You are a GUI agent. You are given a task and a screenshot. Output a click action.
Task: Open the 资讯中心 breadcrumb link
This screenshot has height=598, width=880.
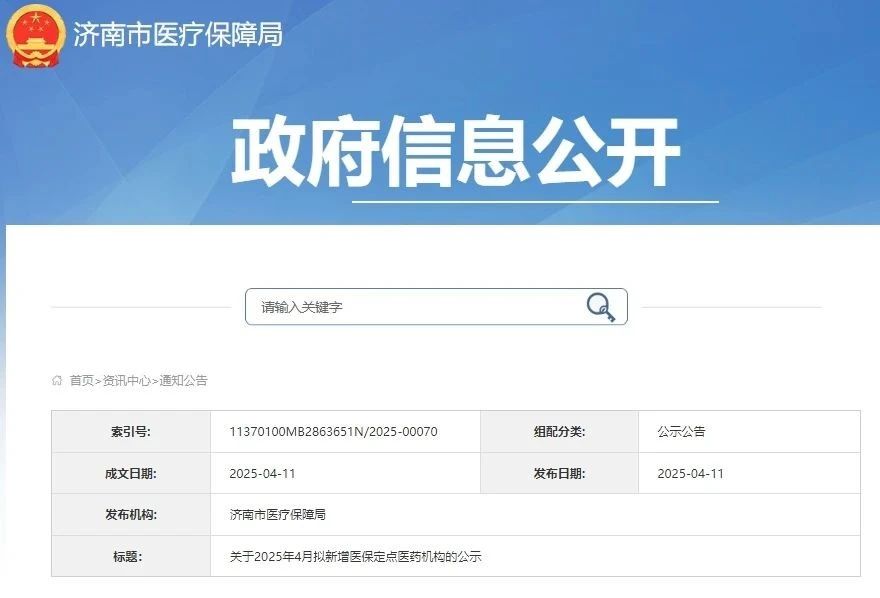click(x=126, y=380)
